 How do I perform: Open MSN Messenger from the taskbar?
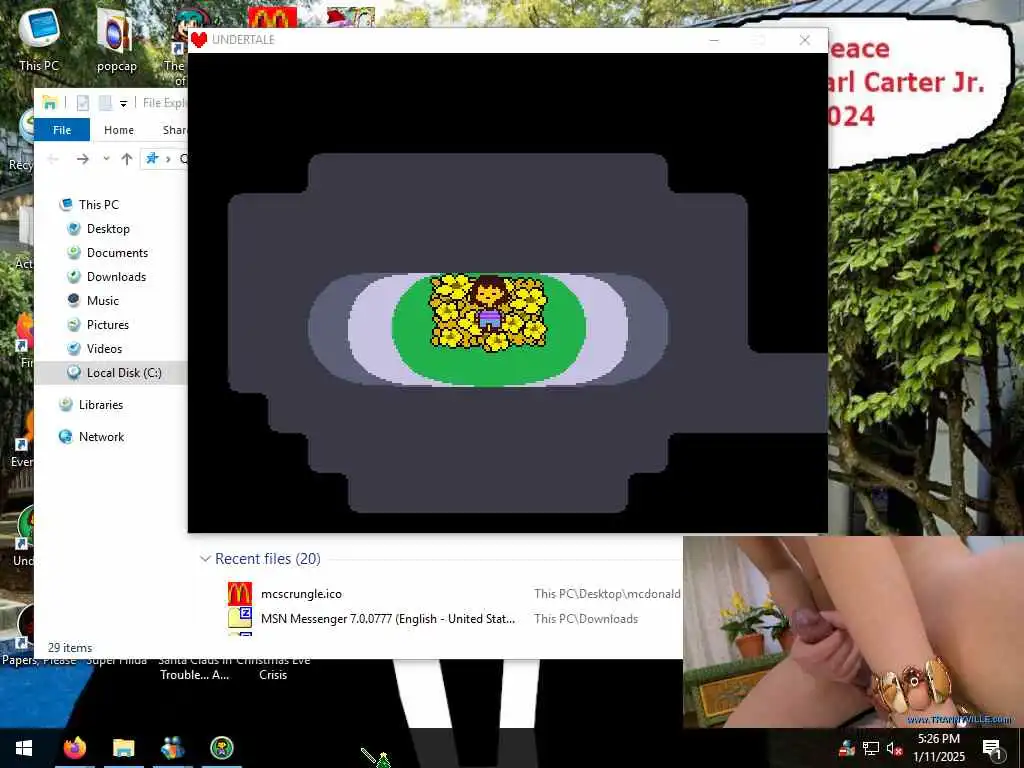click(x=172, y=748)
